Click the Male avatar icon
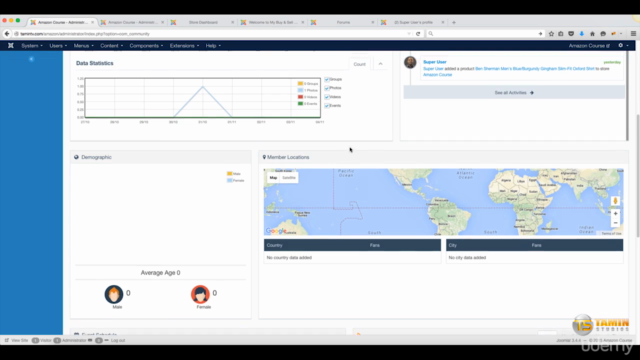Viewport: 640px width, 360px height. 113,294
